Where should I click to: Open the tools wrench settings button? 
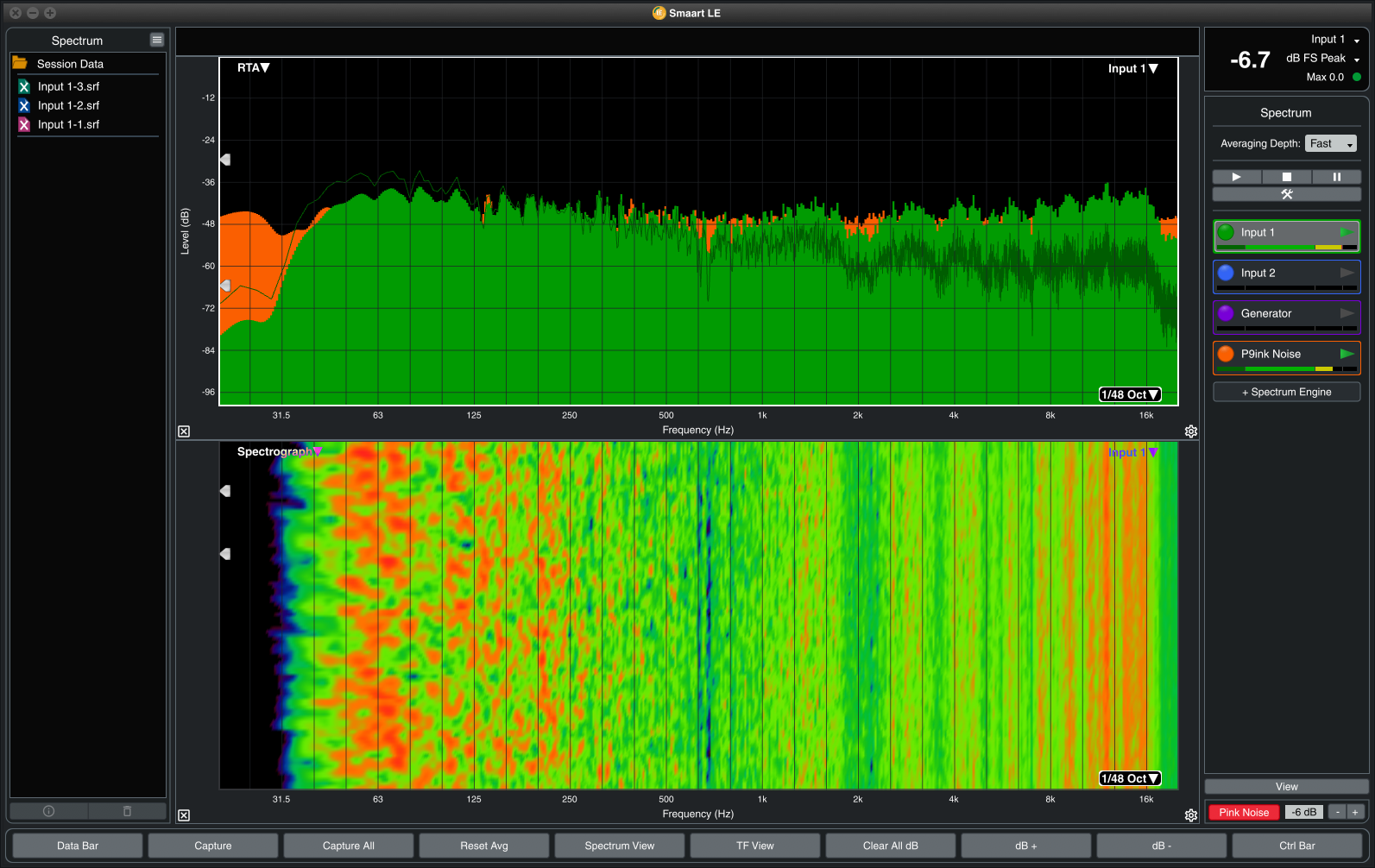[1286, 194]
